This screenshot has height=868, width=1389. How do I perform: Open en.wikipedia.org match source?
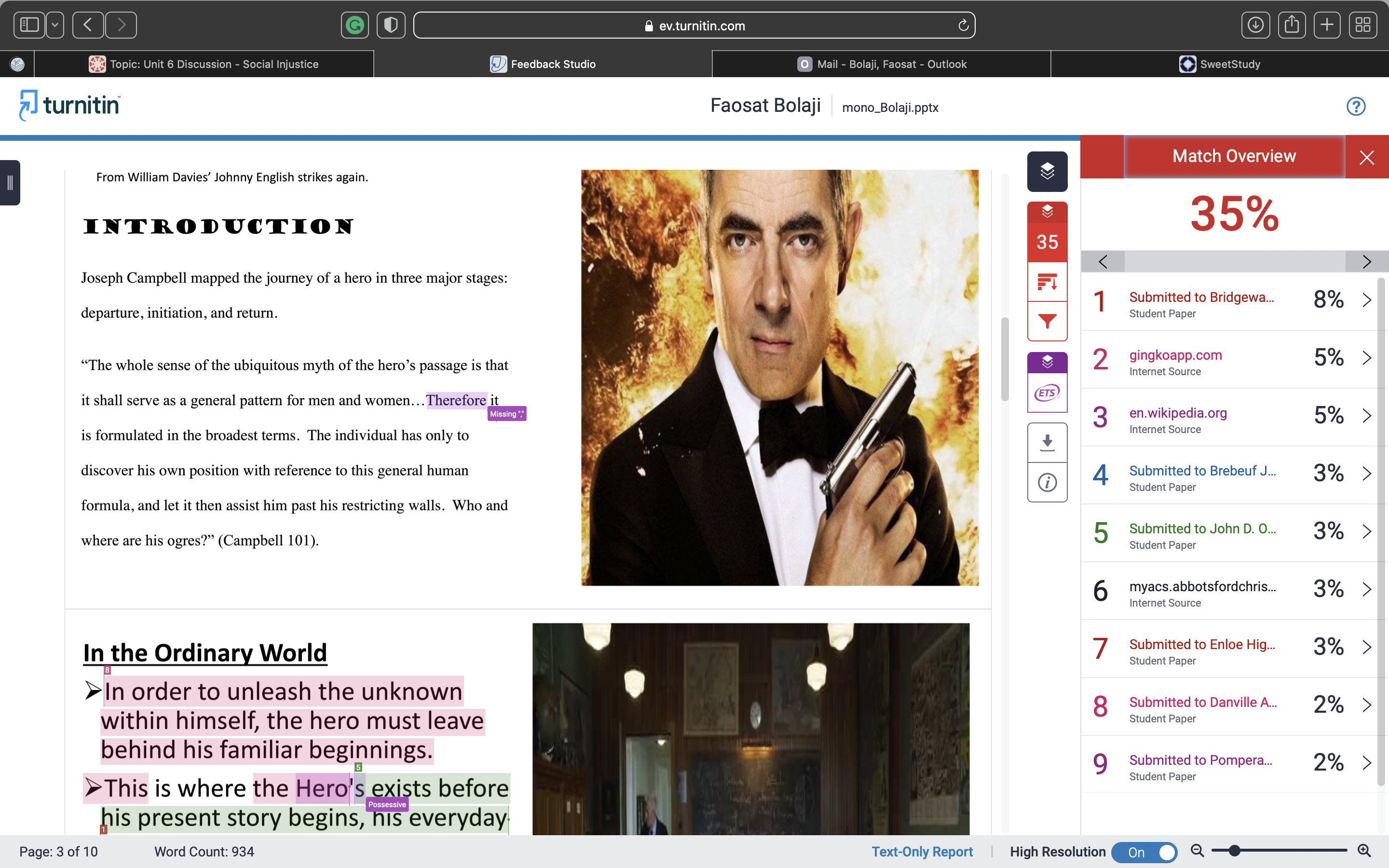click(1178, 413)
